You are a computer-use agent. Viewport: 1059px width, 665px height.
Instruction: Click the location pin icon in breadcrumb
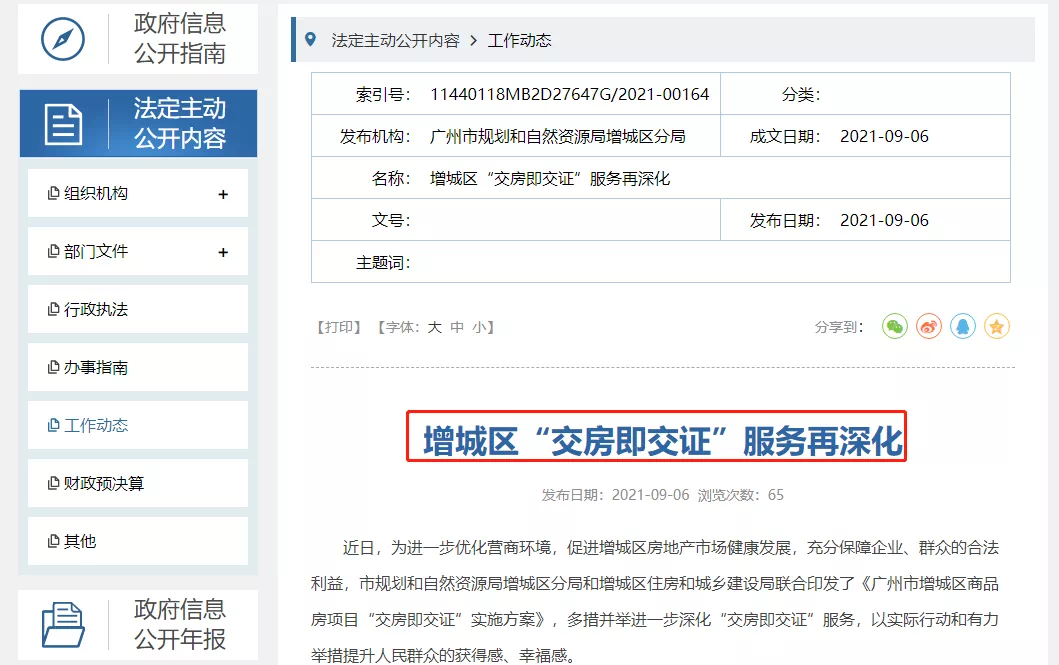[x=310, y=40]
